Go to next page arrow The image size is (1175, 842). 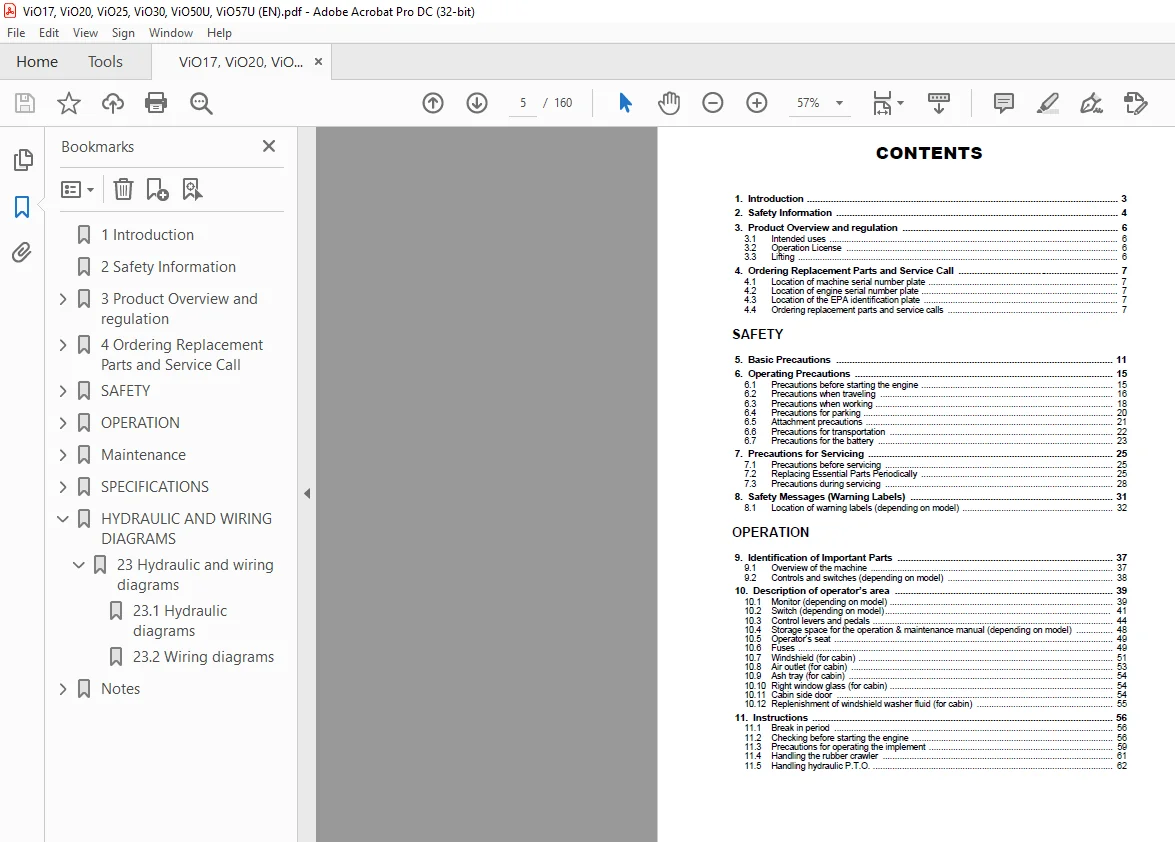477,103
